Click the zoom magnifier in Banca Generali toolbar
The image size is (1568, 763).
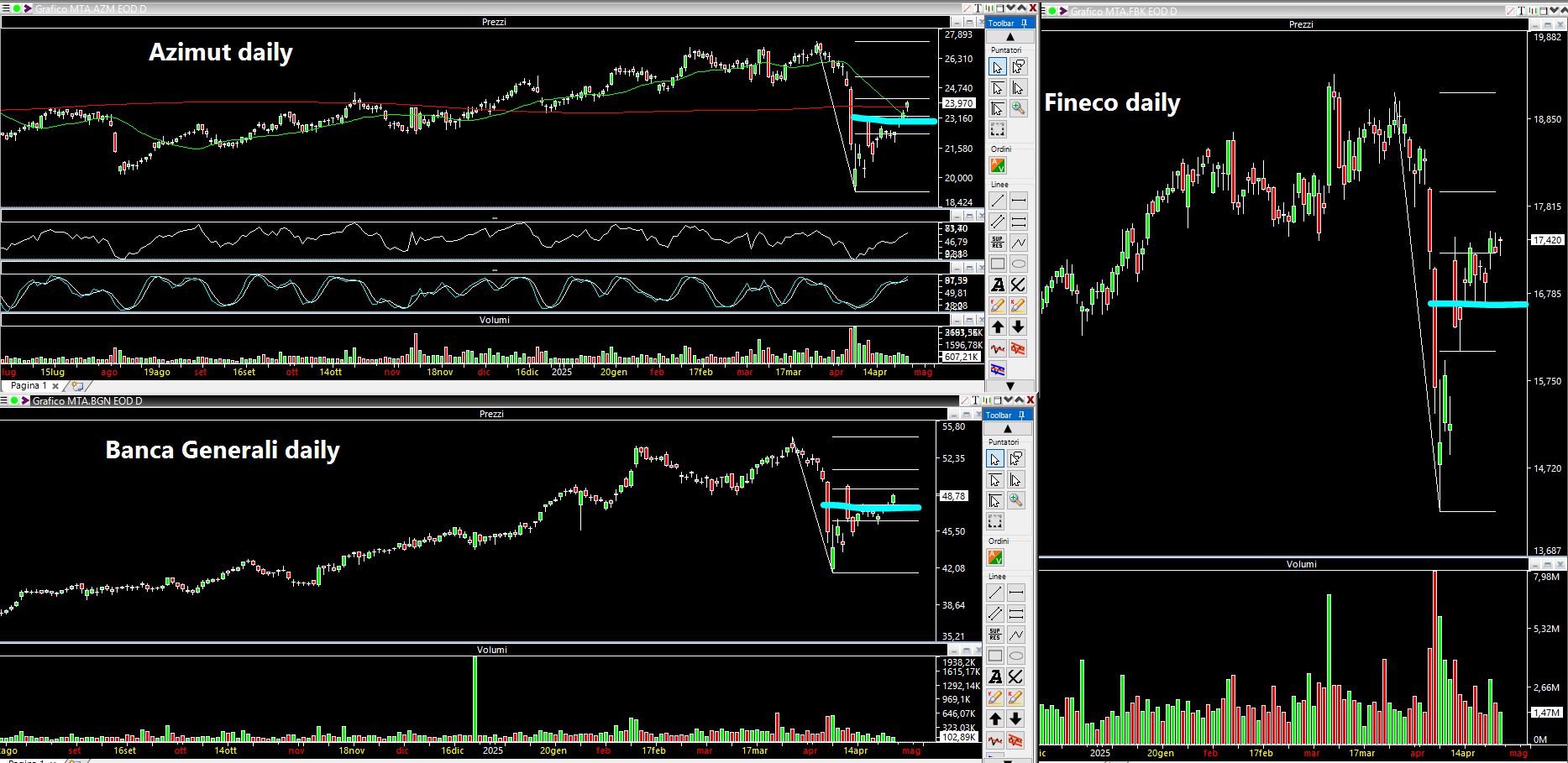pos(1015,500)
